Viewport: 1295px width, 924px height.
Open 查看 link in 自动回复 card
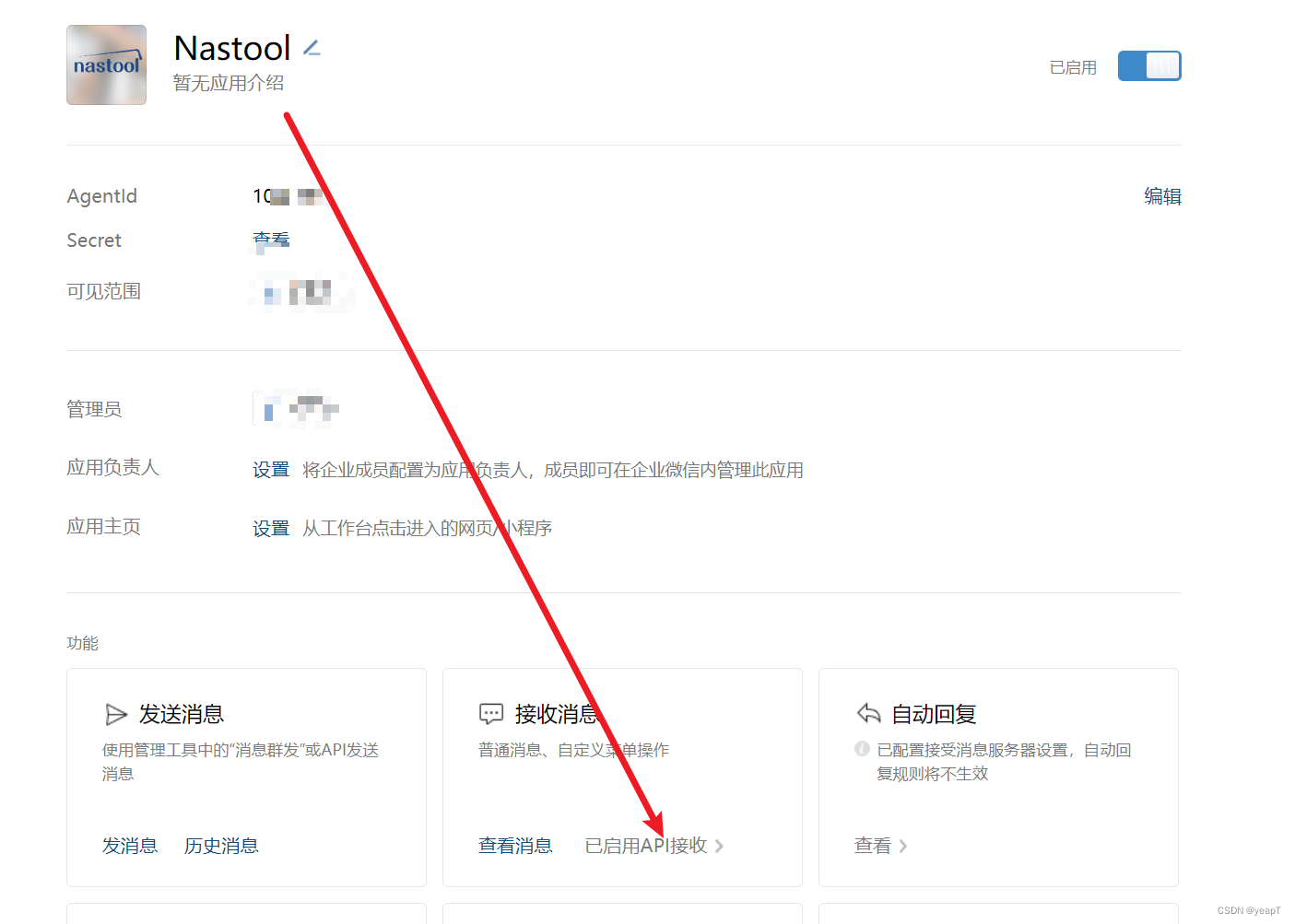tap(873, 846)
